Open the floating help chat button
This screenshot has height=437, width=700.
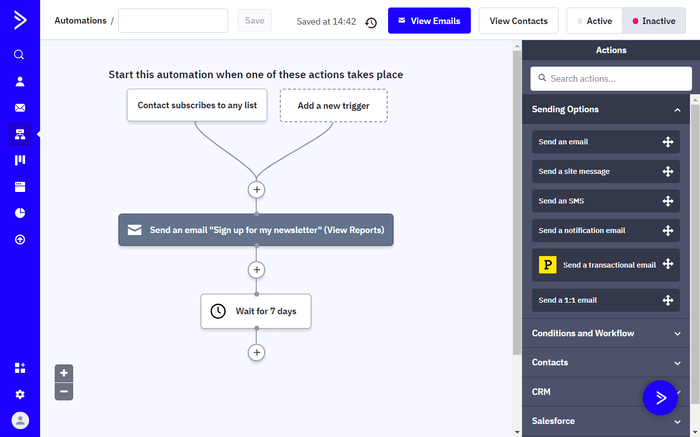pos(660,397)
